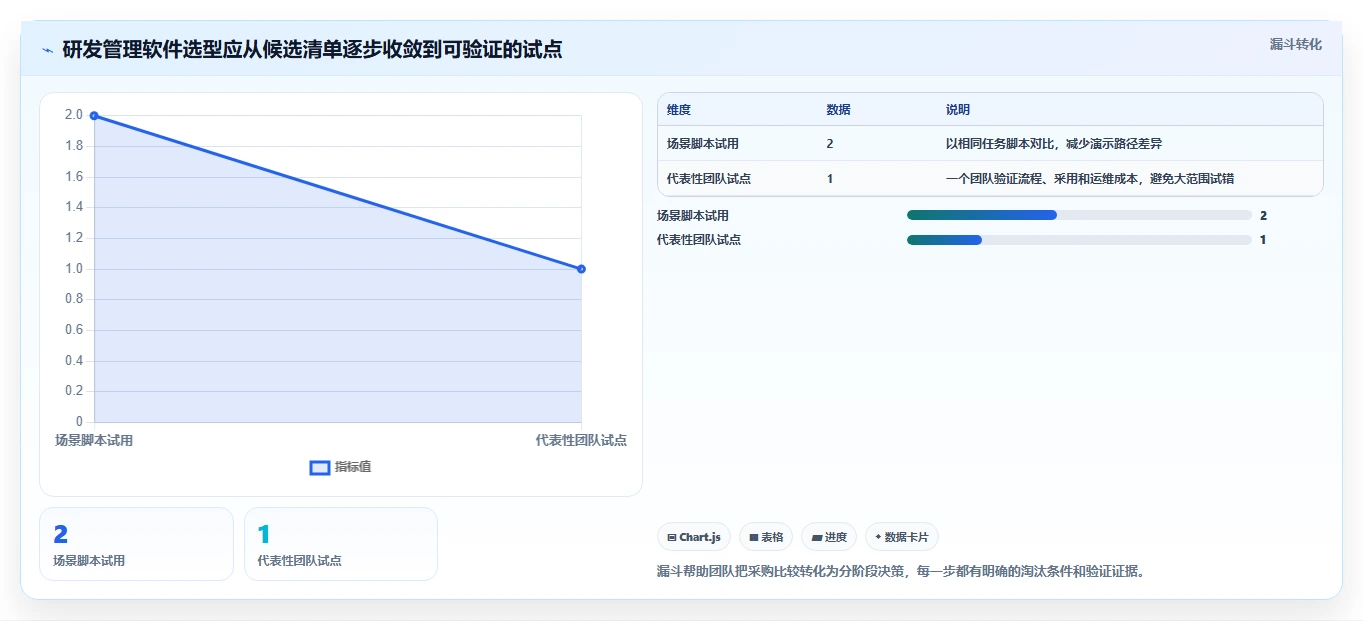The height and width of the screenshot is (621, 1363).
Task: Click the description 以相同任务脚本对比，减少演示路径差异
Action: pyautogui.click(x=1054, y=144)
